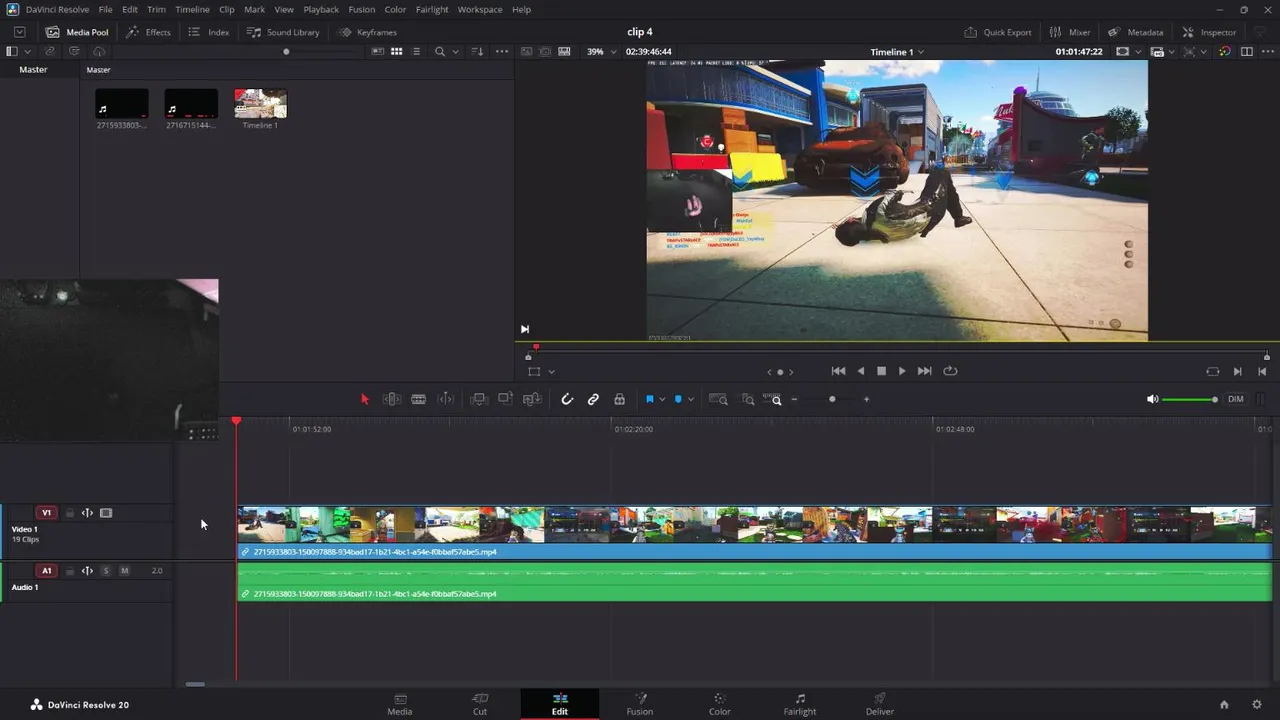Toggle linked selection chain icon

(x=593, y=399)
